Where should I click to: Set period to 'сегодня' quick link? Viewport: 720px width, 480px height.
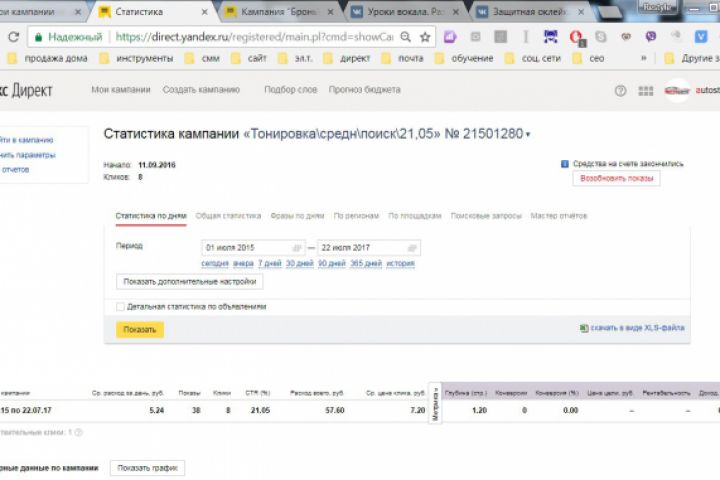(x=215, y=263)
